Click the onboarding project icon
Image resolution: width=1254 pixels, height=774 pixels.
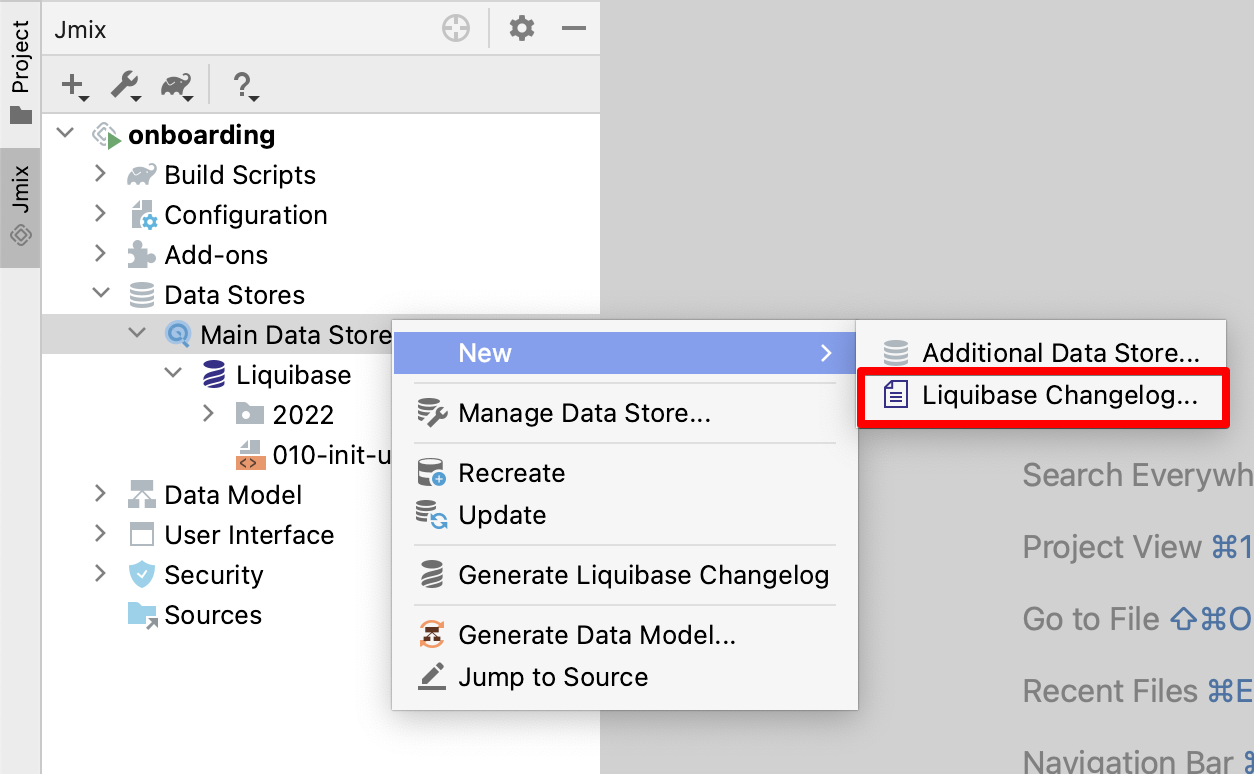(x=106, y=135)
